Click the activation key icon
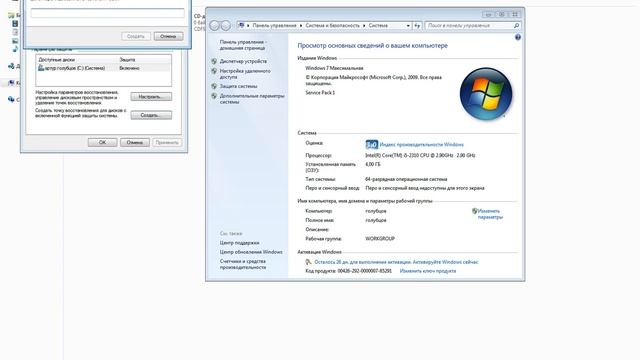 tap(309, 262)
